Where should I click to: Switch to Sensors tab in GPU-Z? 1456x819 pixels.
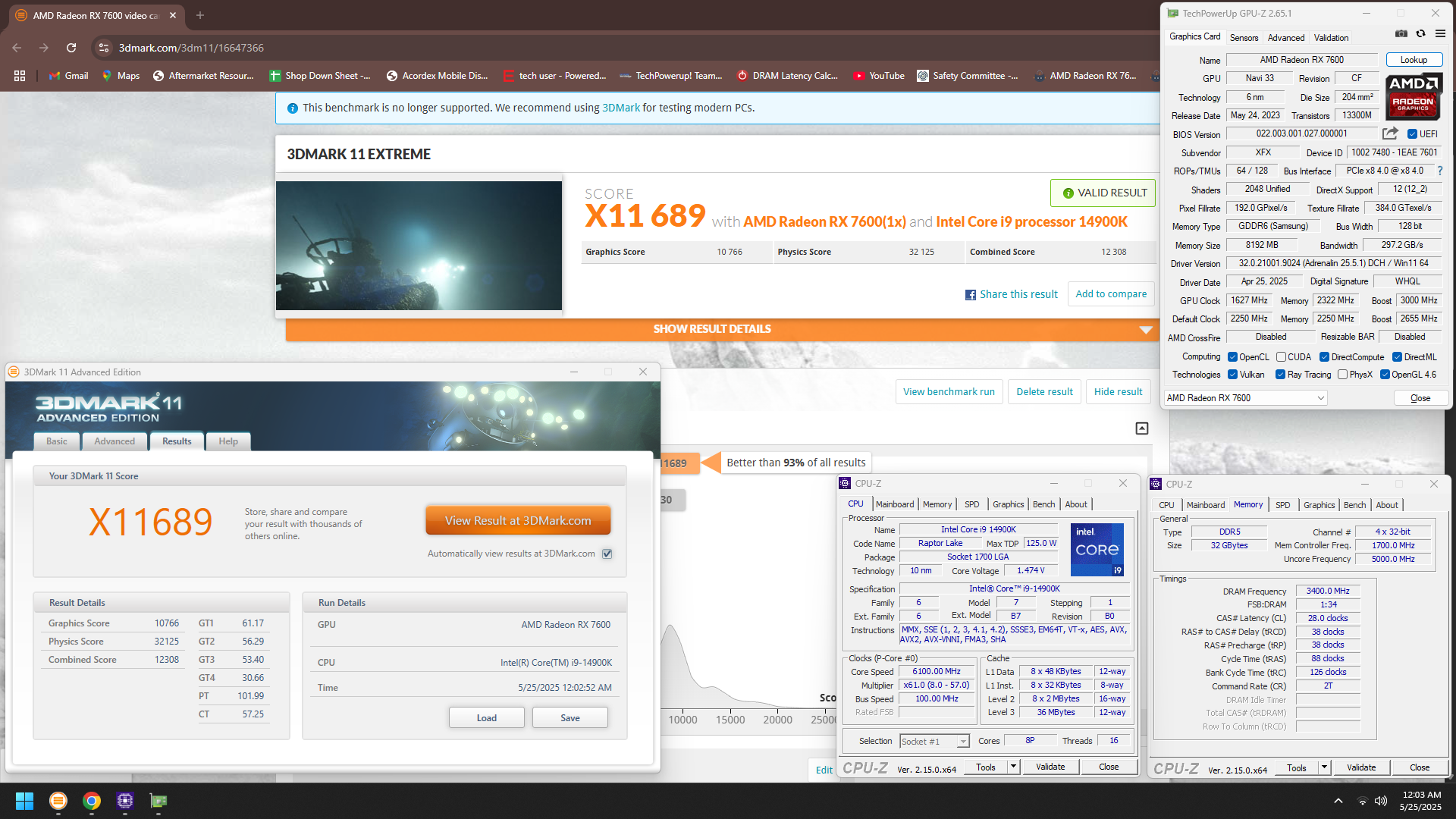coord(1244,38)
